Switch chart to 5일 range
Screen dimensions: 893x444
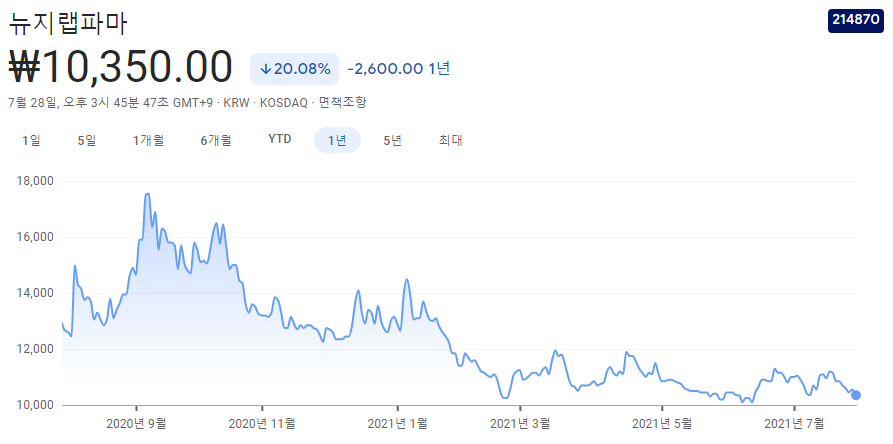tap(87, 140)
